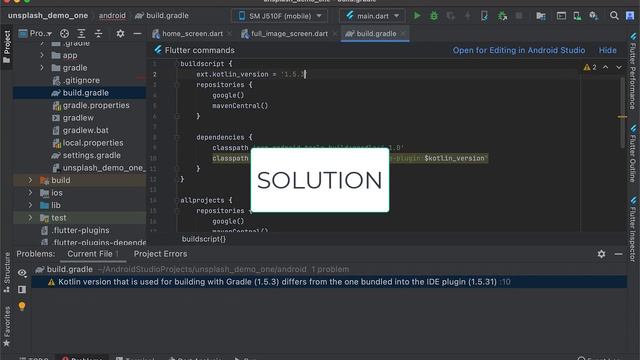The image size is (640, 360).
Task: Click the yellow lightbulb quick-fix icon
Action: (x=22, y=306)
